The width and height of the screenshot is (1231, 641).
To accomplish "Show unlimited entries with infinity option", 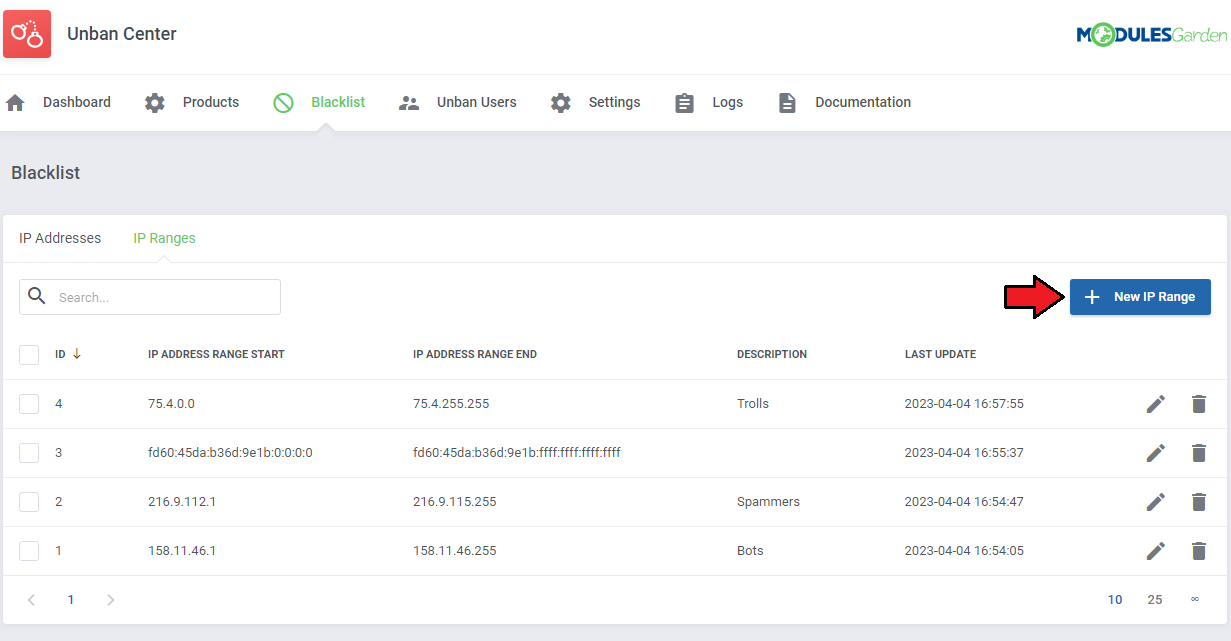I will point(1194,600).
